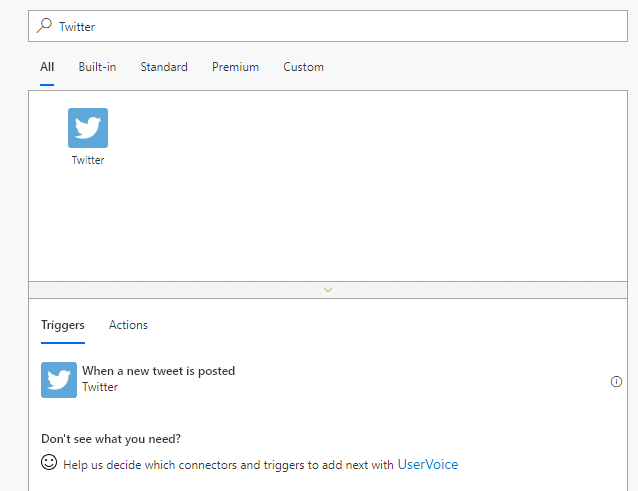This screenshot has height=491, width=638.
Task: Click the Don't see what you need heading
Action: (x=111, y=439)
